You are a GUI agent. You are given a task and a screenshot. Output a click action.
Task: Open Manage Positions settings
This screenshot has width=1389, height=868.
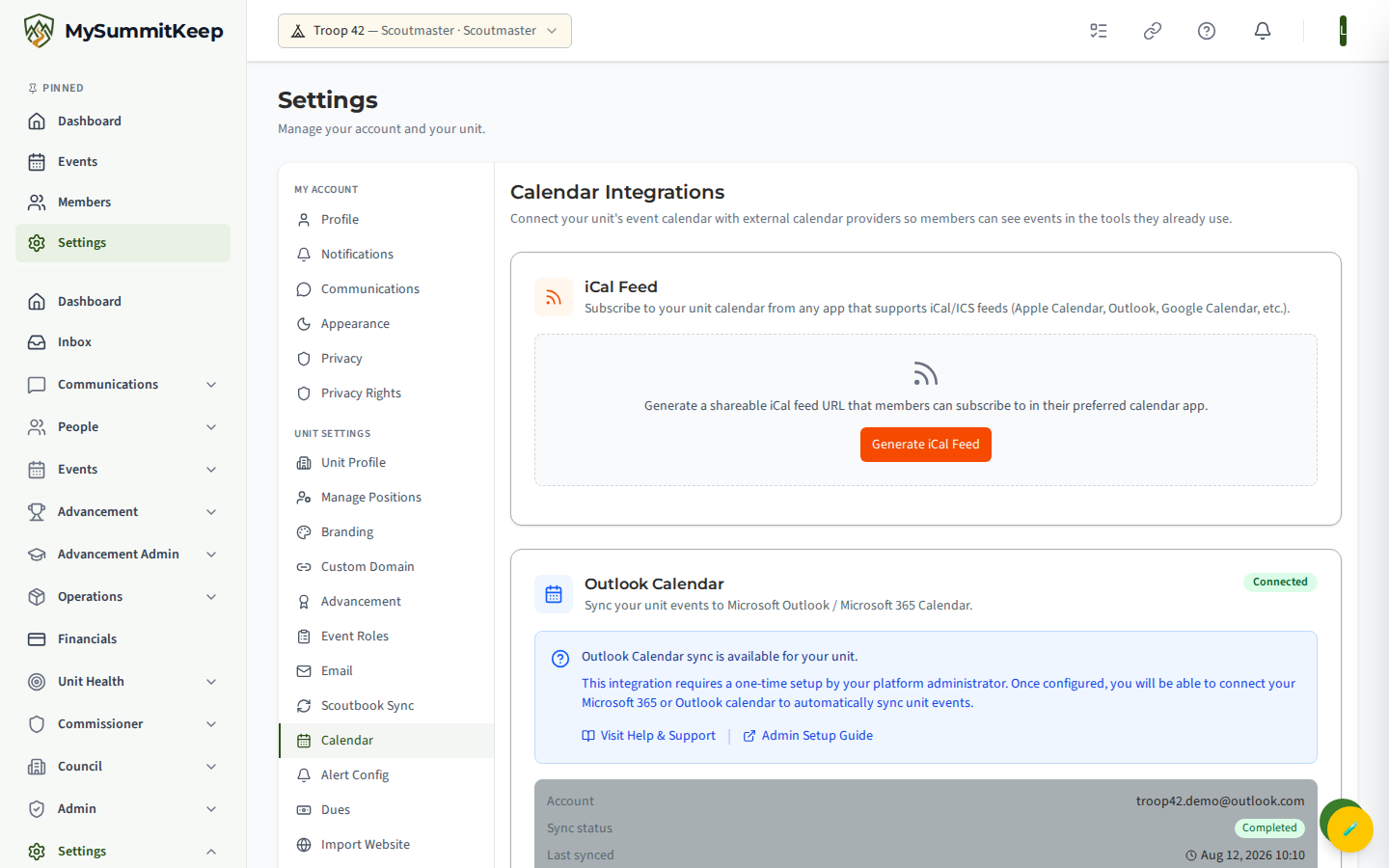point(386,498)
